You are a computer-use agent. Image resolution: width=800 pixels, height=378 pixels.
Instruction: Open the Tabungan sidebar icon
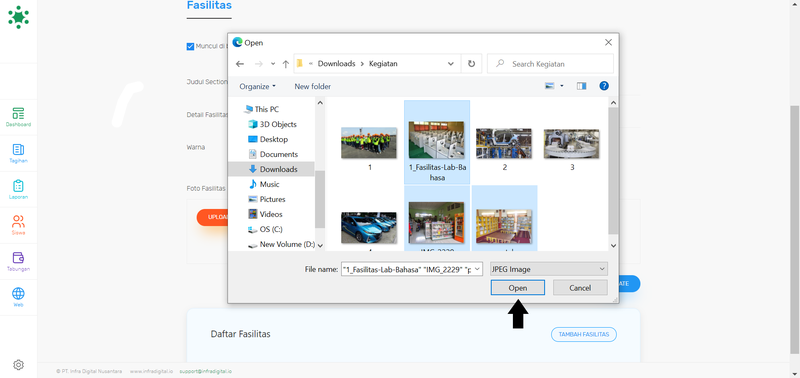[18, 261]
